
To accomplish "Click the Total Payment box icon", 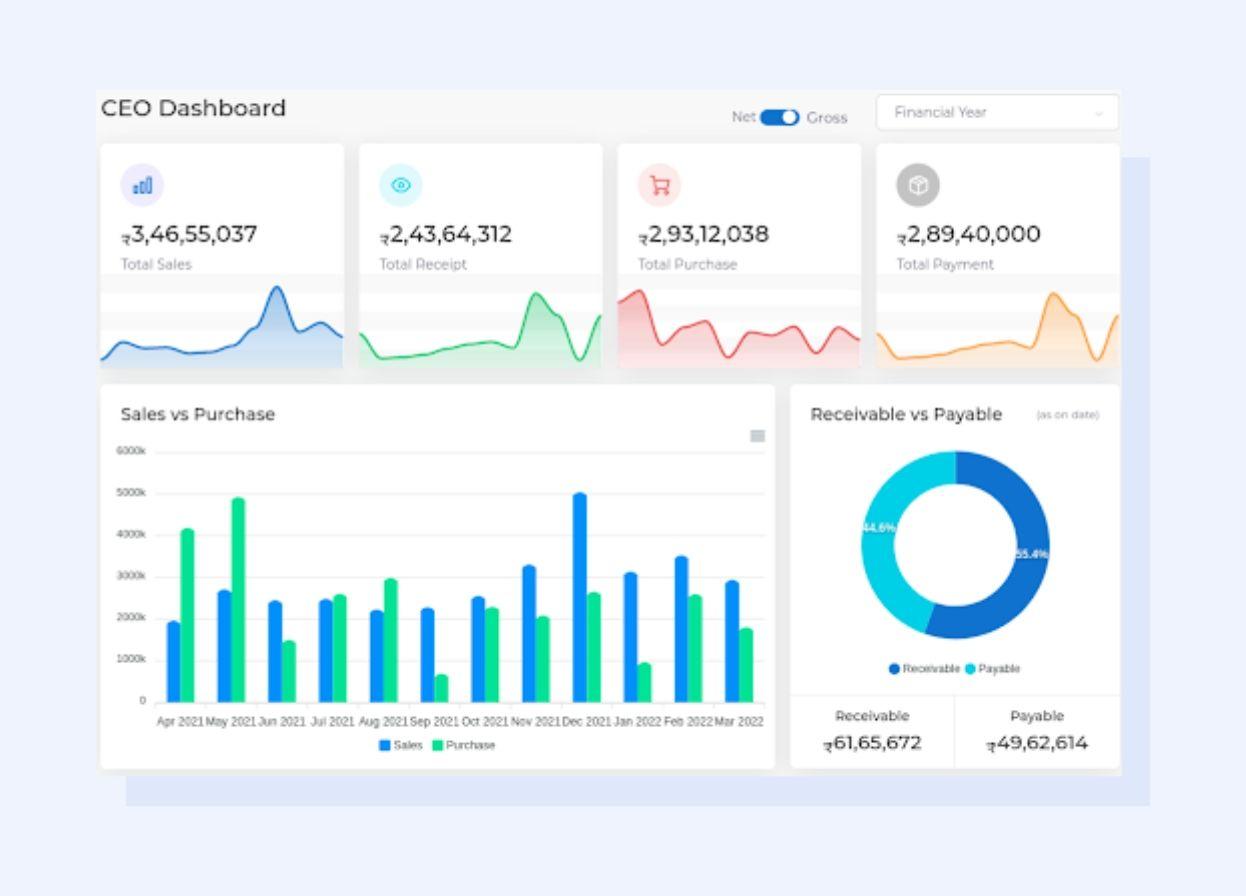I will point(918,185).
